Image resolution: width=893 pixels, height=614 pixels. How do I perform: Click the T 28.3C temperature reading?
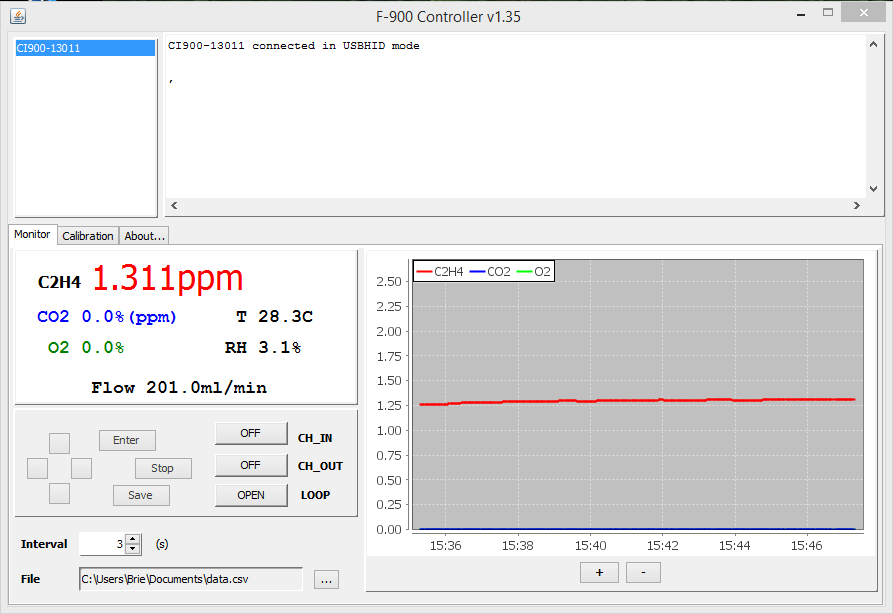tap(275, 317)
